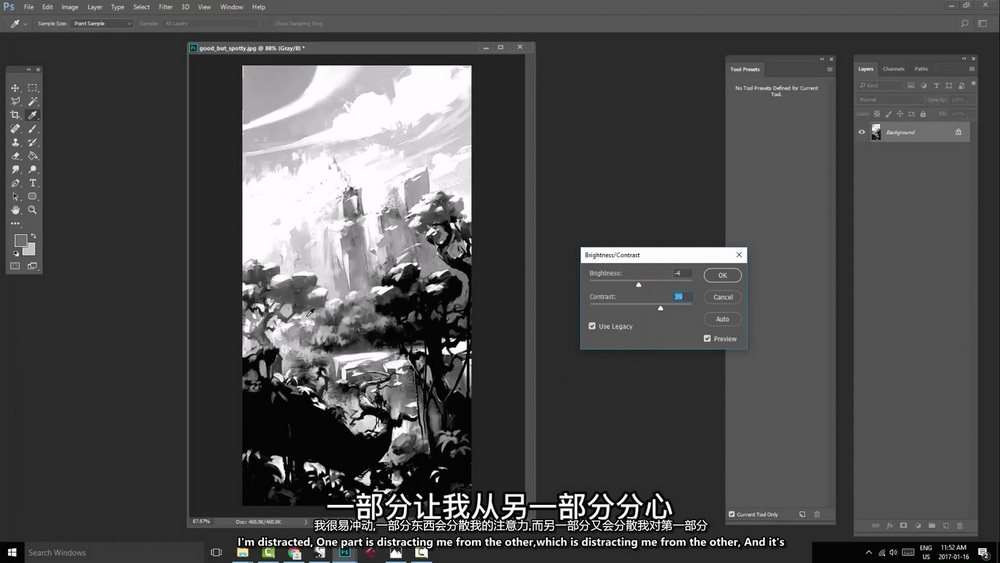This screenshot has width=1000, height=563.
Task: Switch to the Paths tab
Action: (921, 69)
